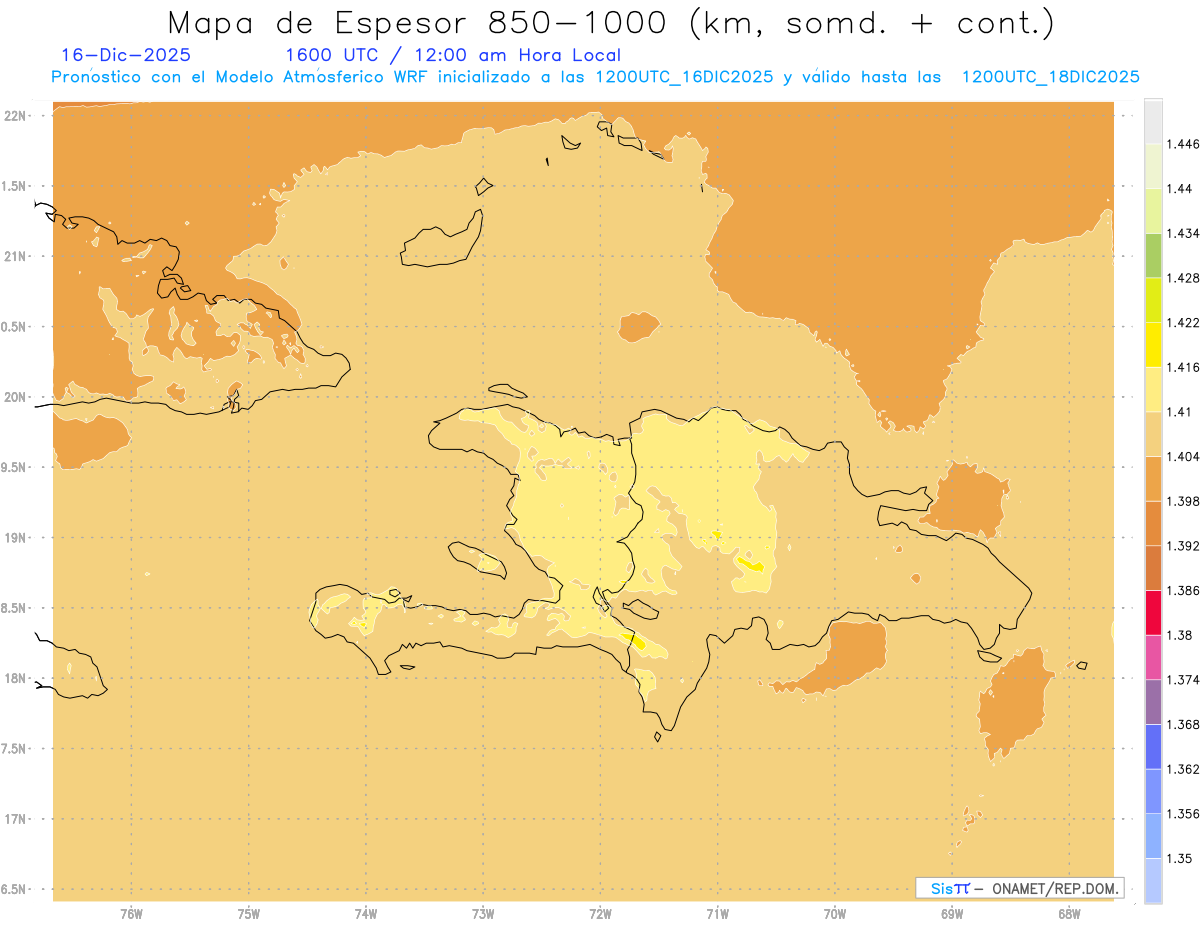Click the 21N latitude label
The width and height of the screenshot is (1200, 927).
coord(15,257)
